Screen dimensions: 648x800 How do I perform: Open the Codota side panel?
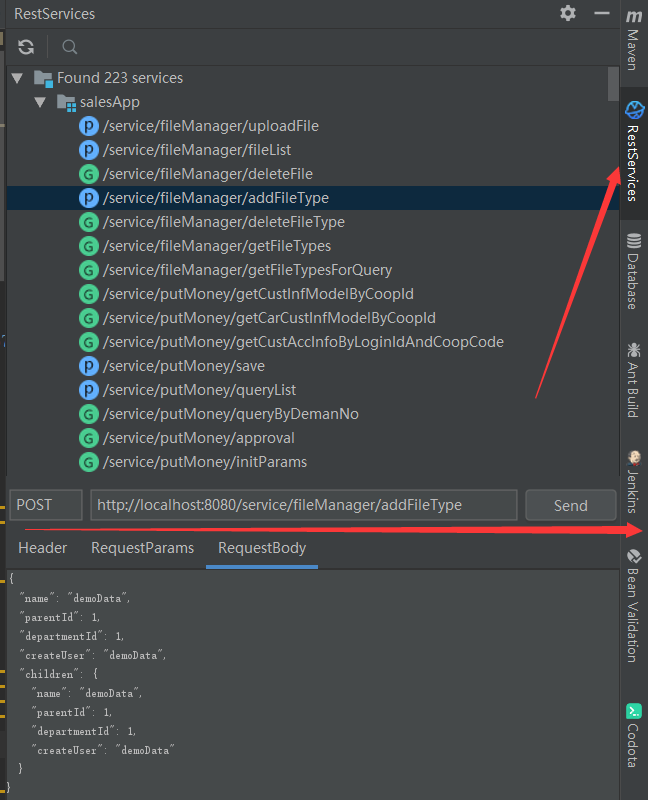point(633,735)
